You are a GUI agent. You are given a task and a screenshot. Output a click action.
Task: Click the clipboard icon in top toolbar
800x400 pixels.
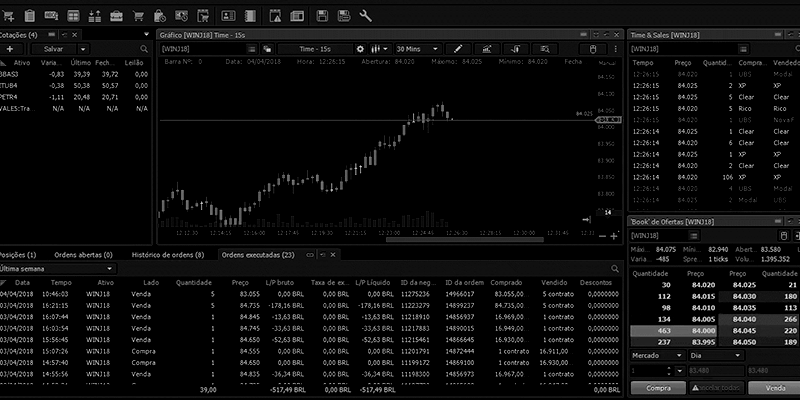pos(29,15)
